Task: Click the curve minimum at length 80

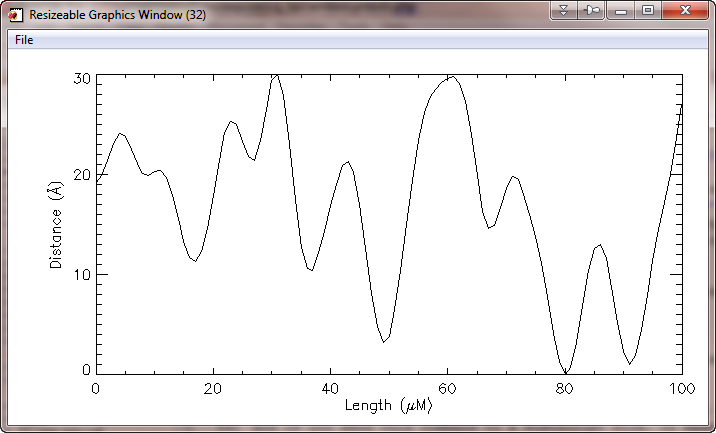Action: [565, 371]
